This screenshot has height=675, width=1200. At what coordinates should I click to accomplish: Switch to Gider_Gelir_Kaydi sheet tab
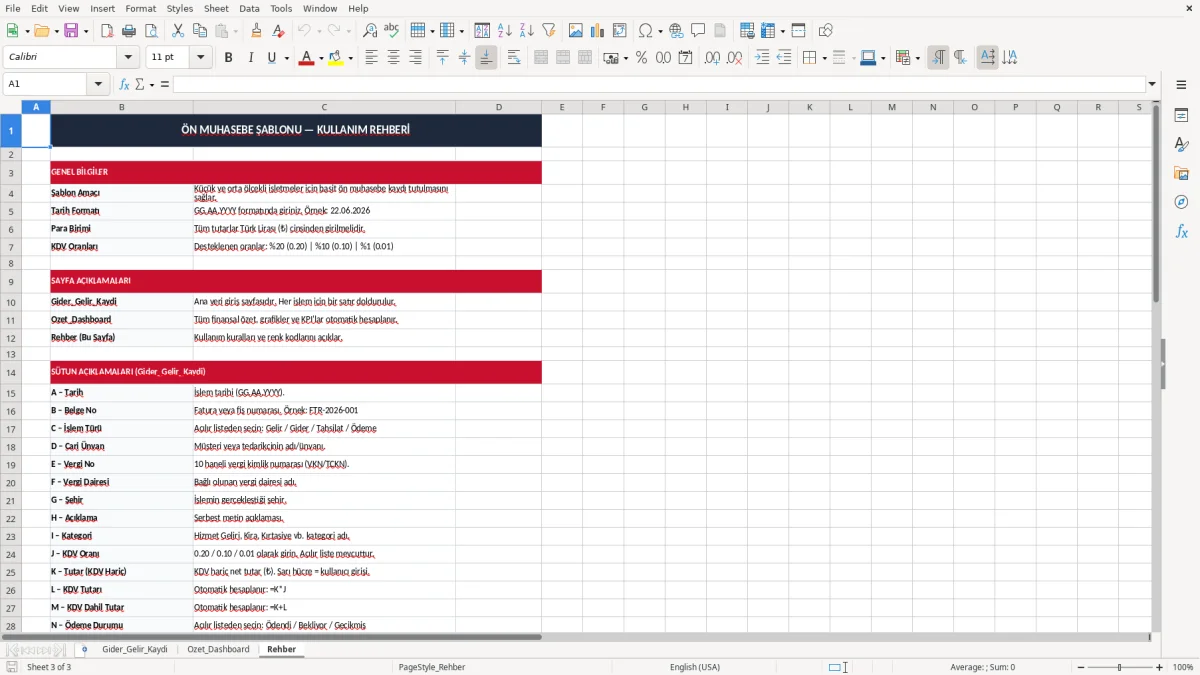(135, 649)
